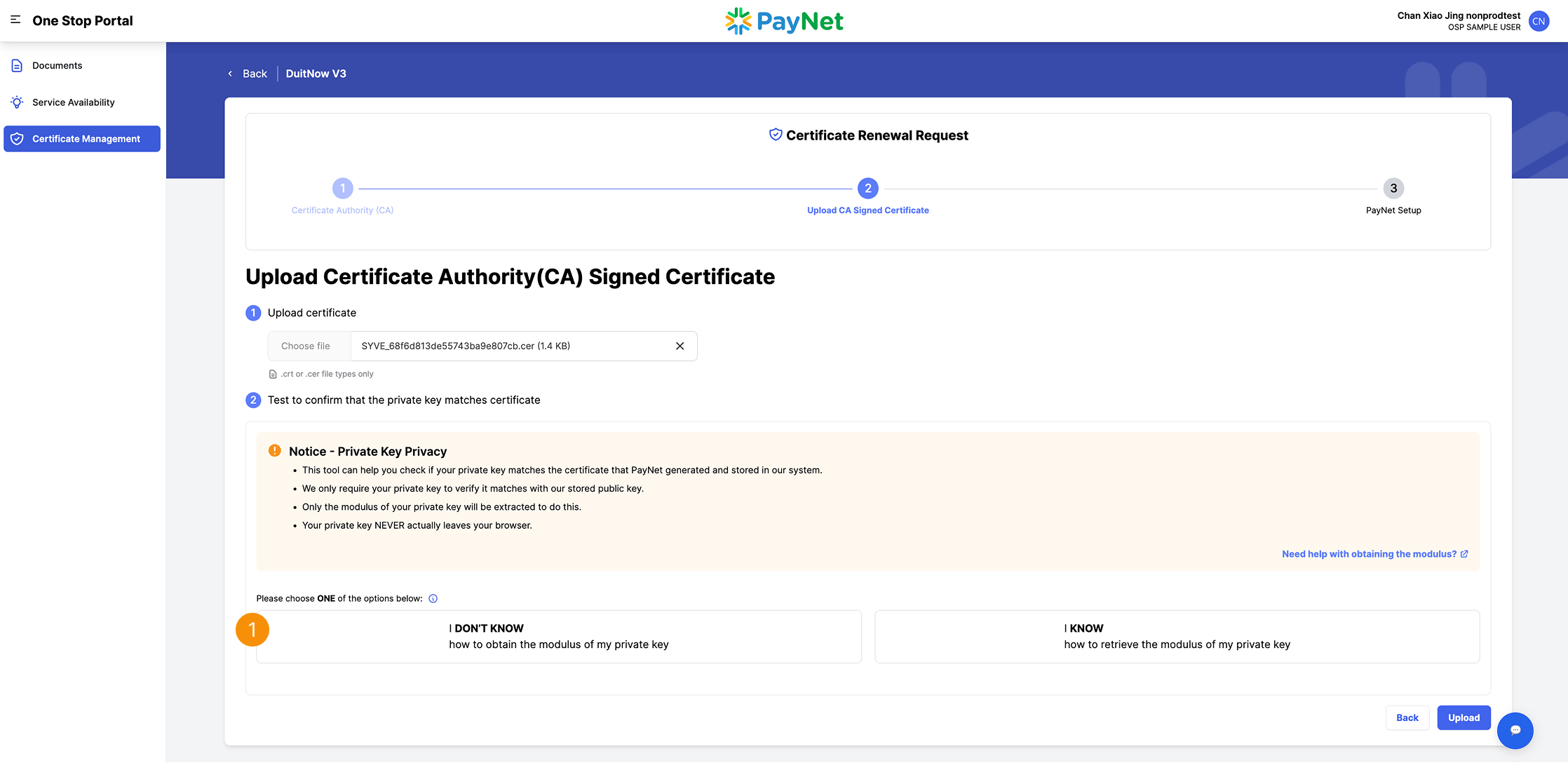1568x763 pixels.
Task: Jump to step 3 PayNet Setup
Action: coord(1393,196)
